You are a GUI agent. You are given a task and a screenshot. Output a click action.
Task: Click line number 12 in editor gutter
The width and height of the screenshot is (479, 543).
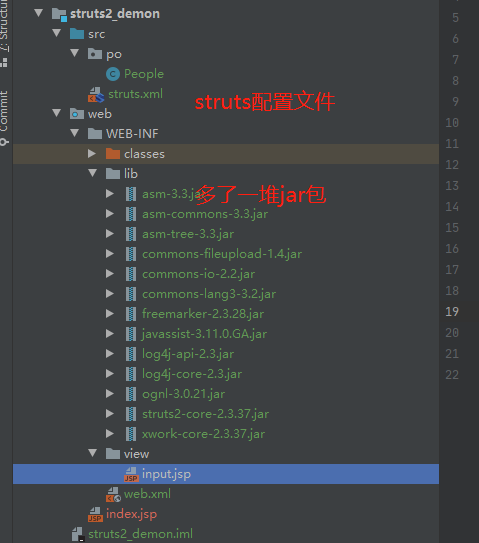click(452, 164)
